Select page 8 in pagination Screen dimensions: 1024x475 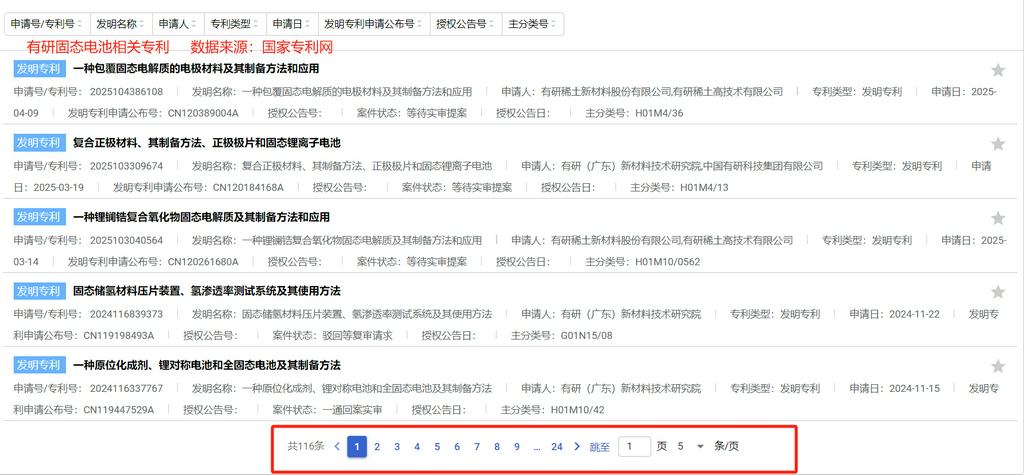tap(497, 447)
